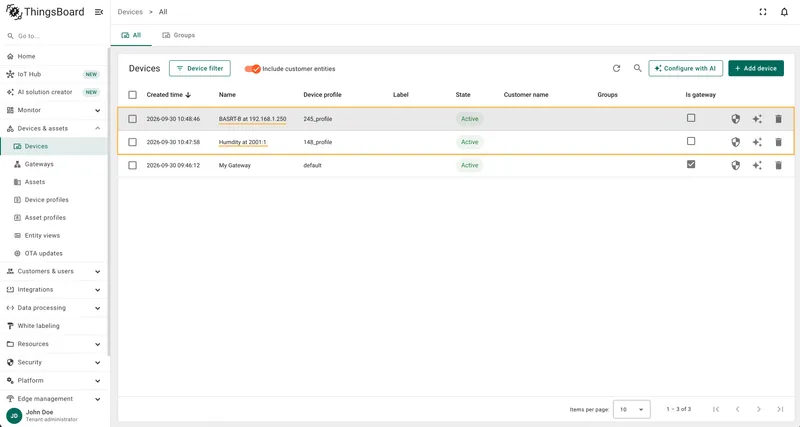The height and width of the screenshot is (427, 800).
Task: Expand Customers & users section
Action: coord(54,271)
